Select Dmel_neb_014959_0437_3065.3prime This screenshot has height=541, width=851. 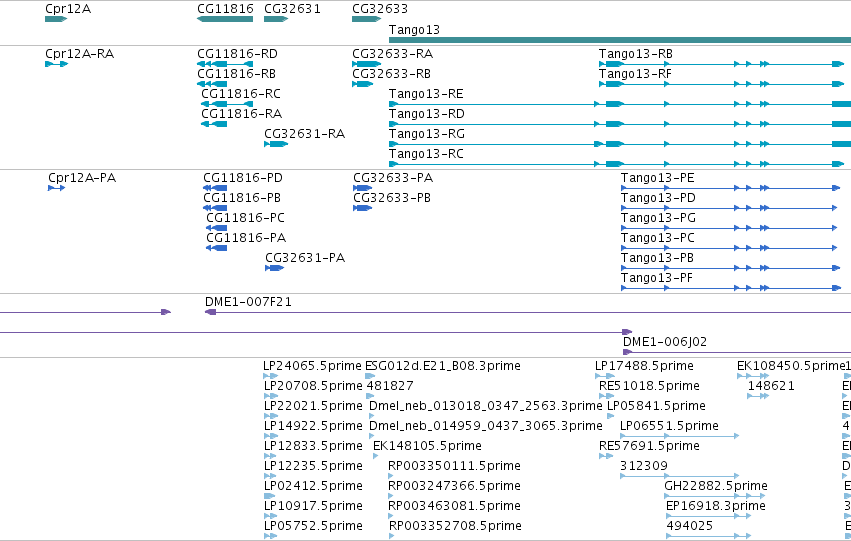(486, 426)
